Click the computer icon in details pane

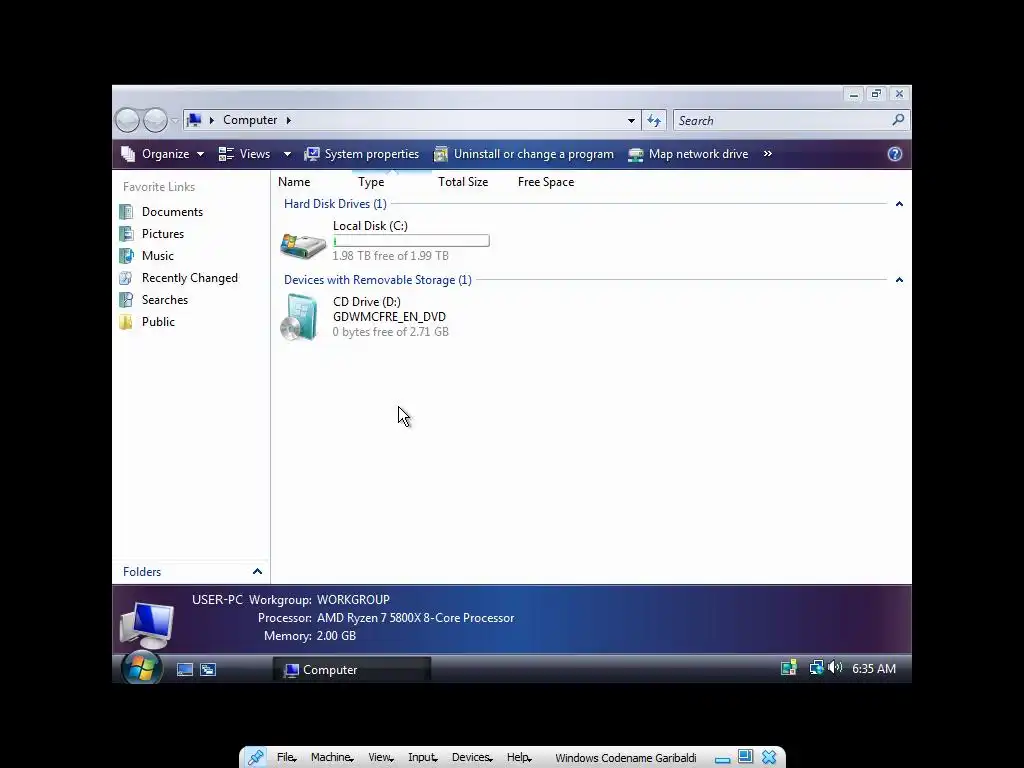[147, 624]
